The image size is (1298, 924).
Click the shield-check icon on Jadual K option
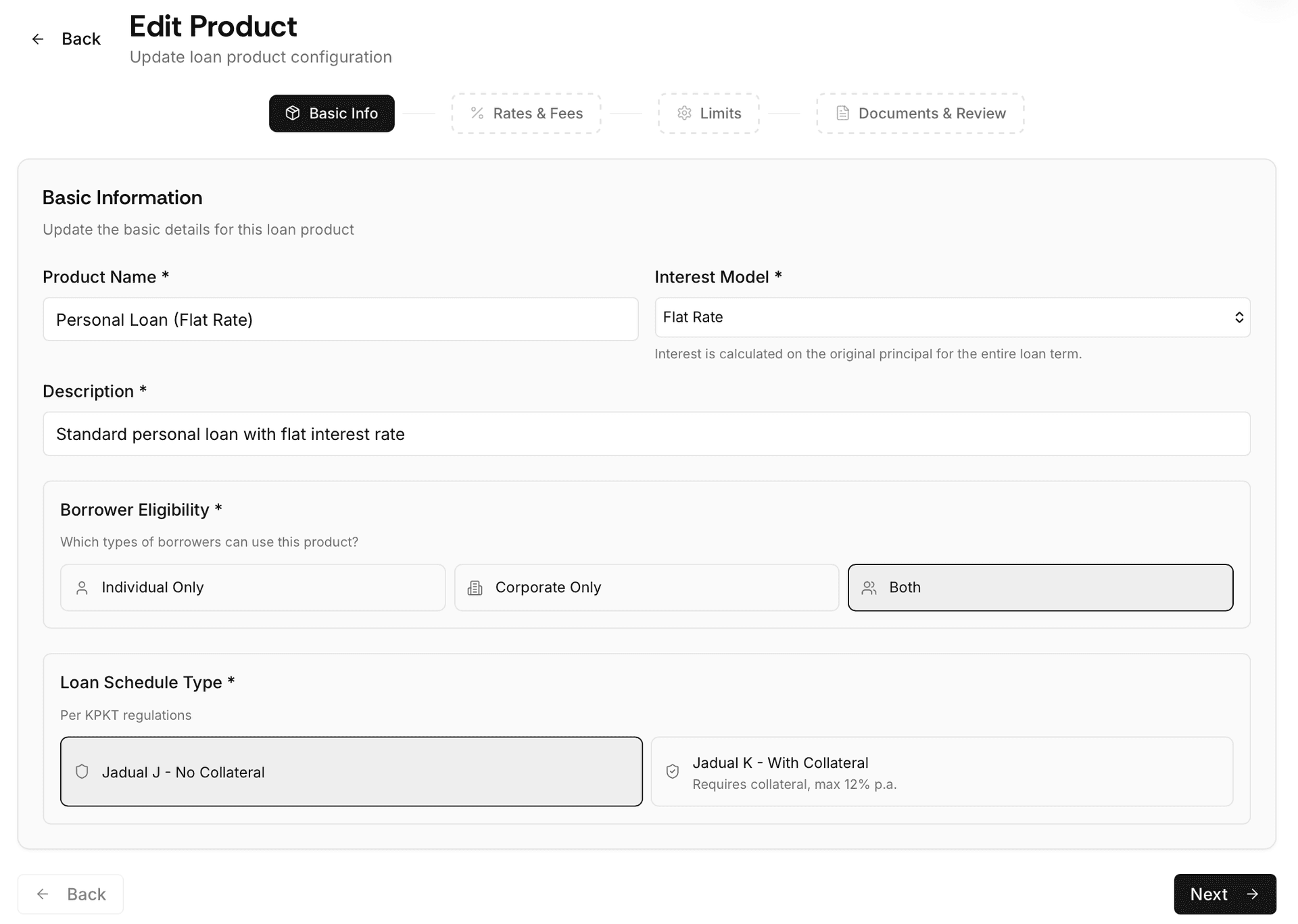pos(672,771)
